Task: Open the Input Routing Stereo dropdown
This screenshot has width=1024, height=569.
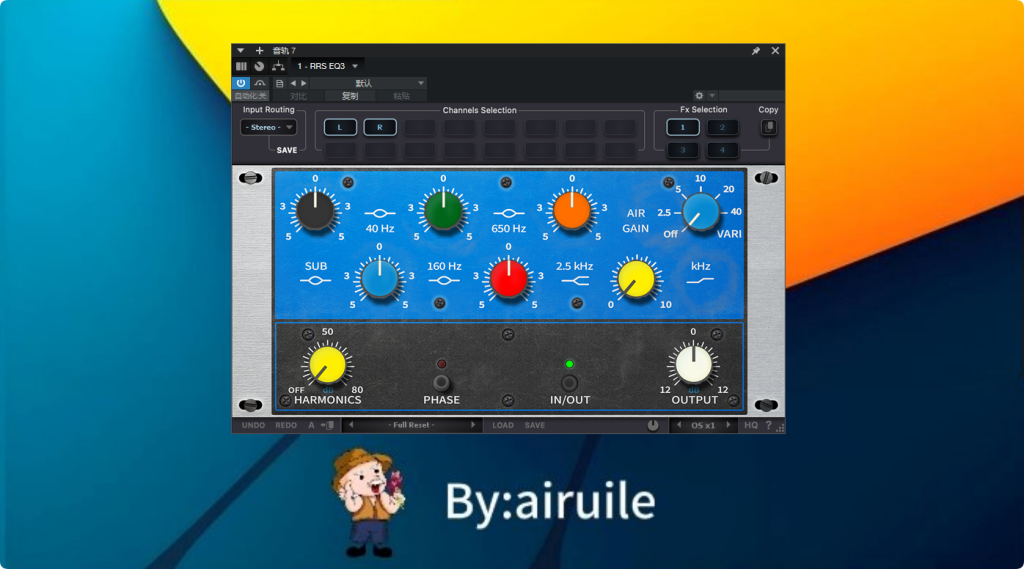Action: pyautogui.click(x=268, y=127)
